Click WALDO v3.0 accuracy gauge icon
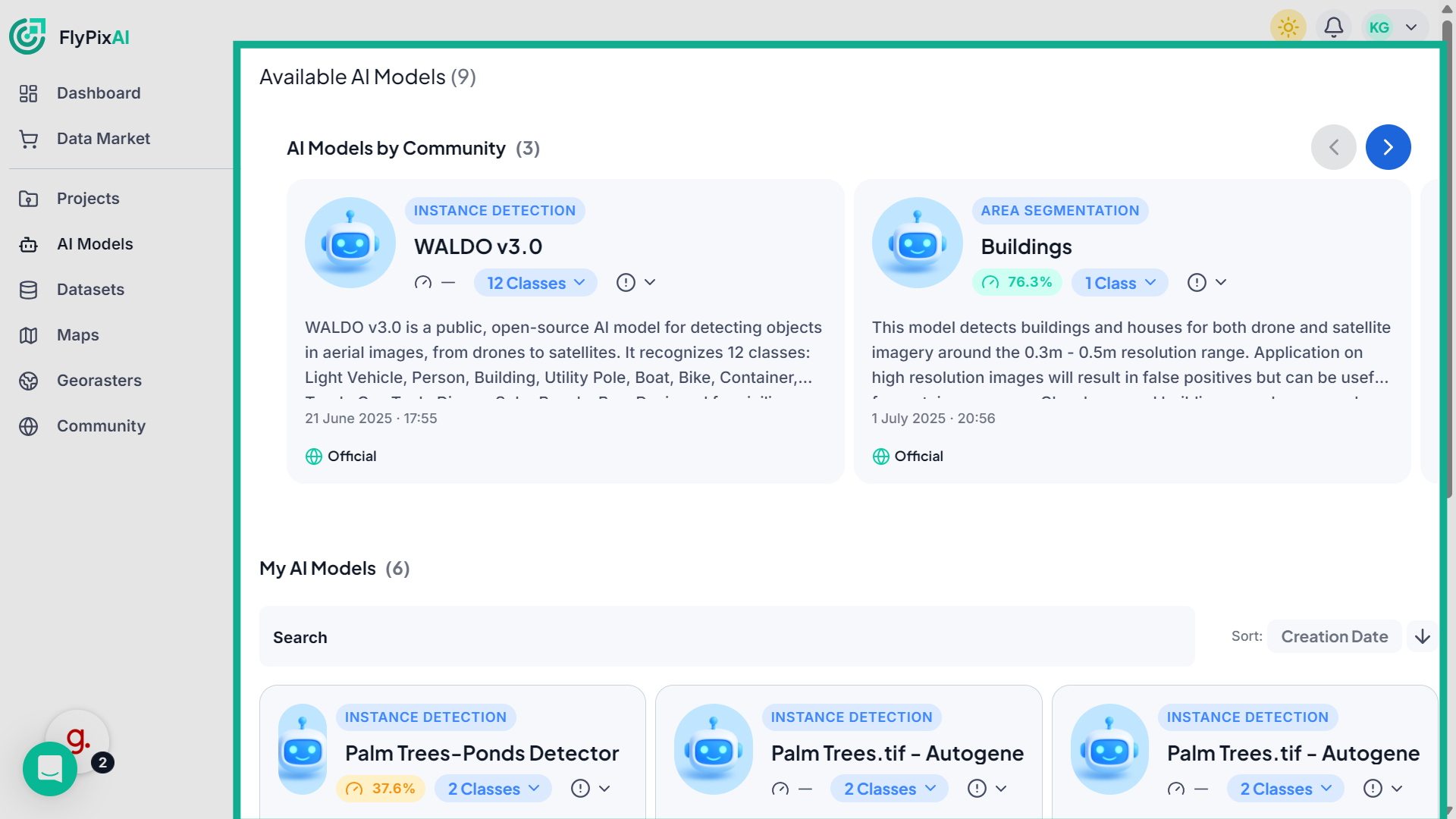The image size is (1456, 819). [423, 283]
